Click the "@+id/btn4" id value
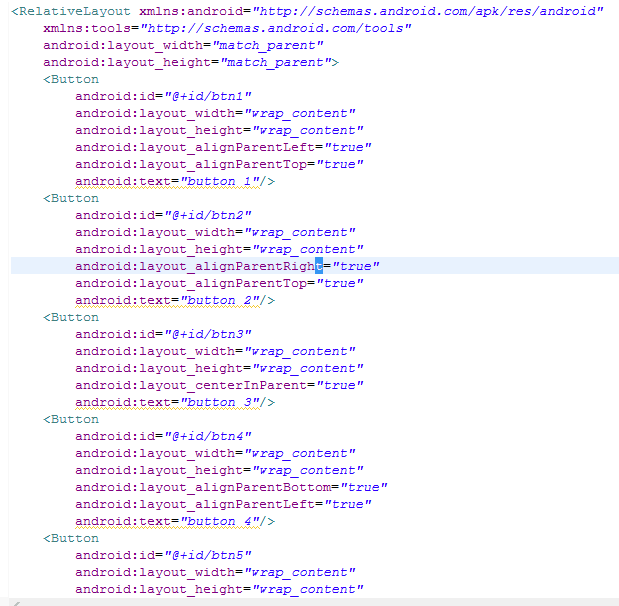Image resolution: width=619 pixels, height=606 pixels. point(208,436)
